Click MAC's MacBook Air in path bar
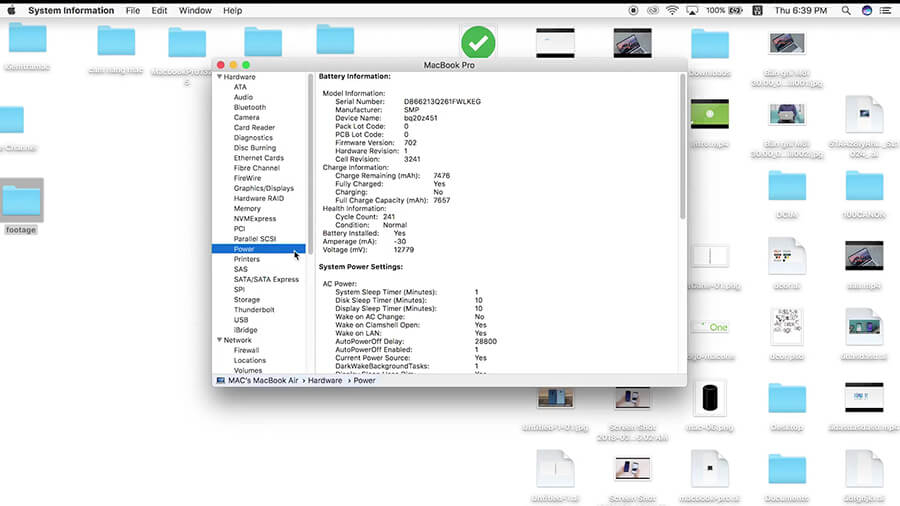Image resolution: width=900 pixels, height=506 pixels. (261, 380)
